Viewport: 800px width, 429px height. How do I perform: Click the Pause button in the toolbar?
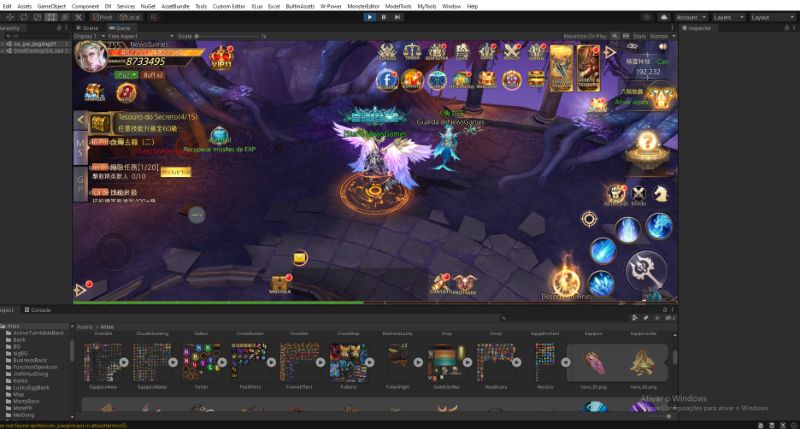(384, 17)
